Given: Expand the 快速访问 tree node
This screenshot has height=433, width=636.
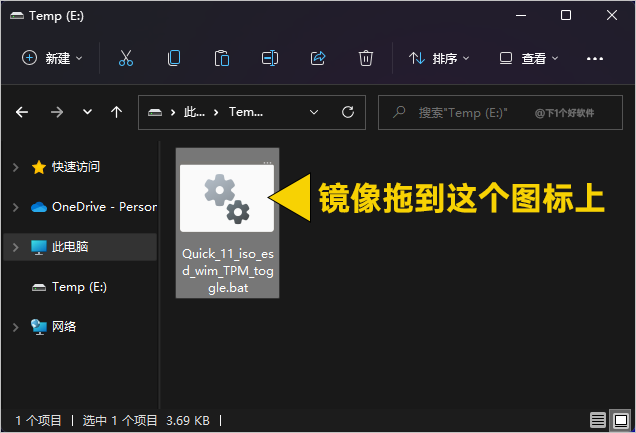Looking at the screenshot, I should [16, 167].
